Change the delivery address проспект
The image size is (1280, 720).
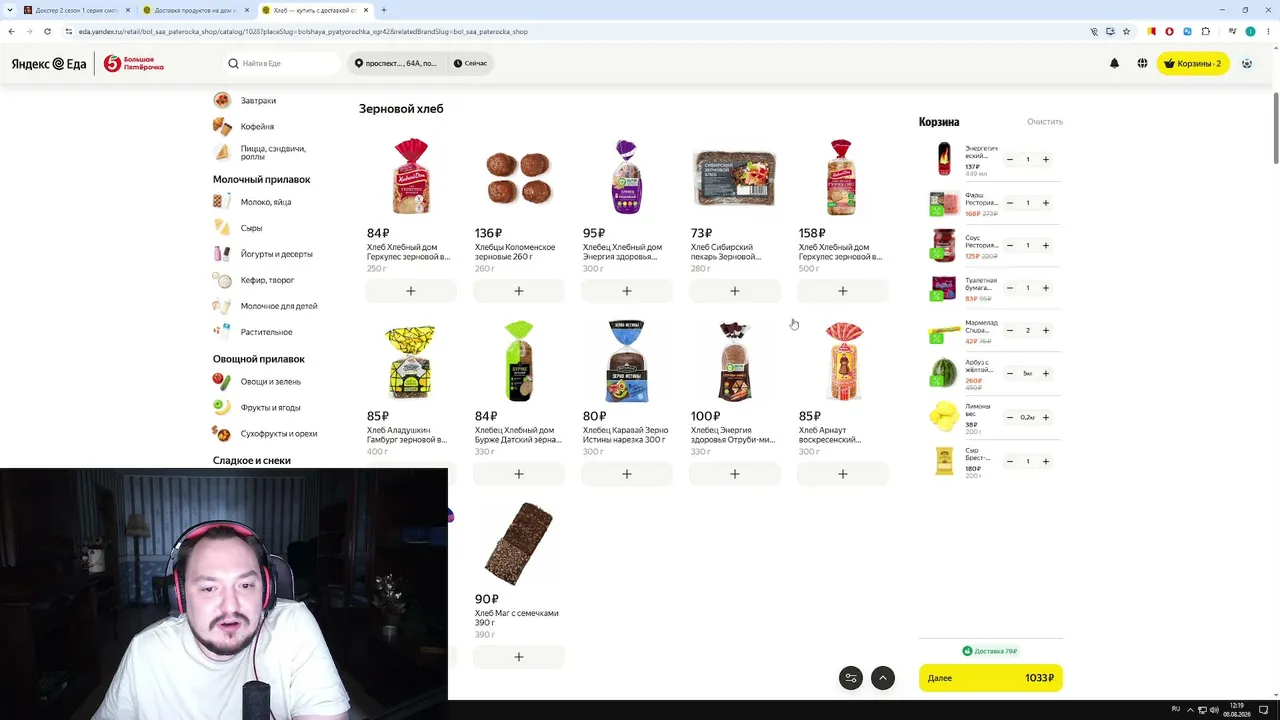pyautogui.click(x=396, y=63)
